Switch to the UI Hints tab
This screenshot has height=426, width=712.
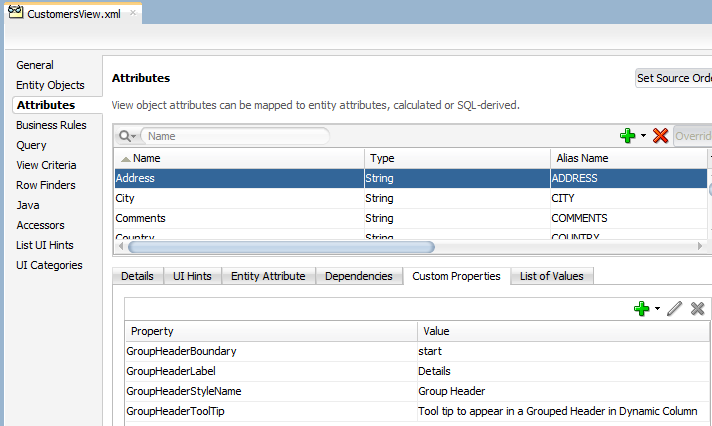pos(192,276)
